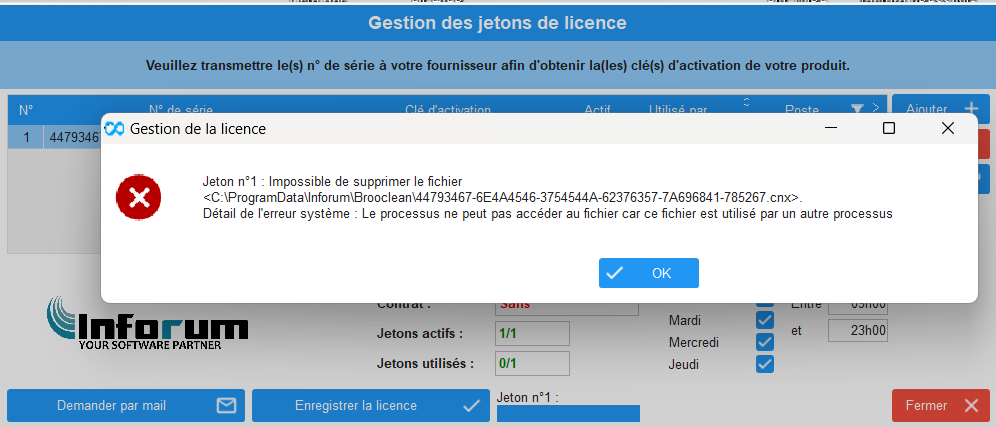Click the 23h00 time field
The height and width of the screenshot is (427, 996).
(x=858, y=330)
